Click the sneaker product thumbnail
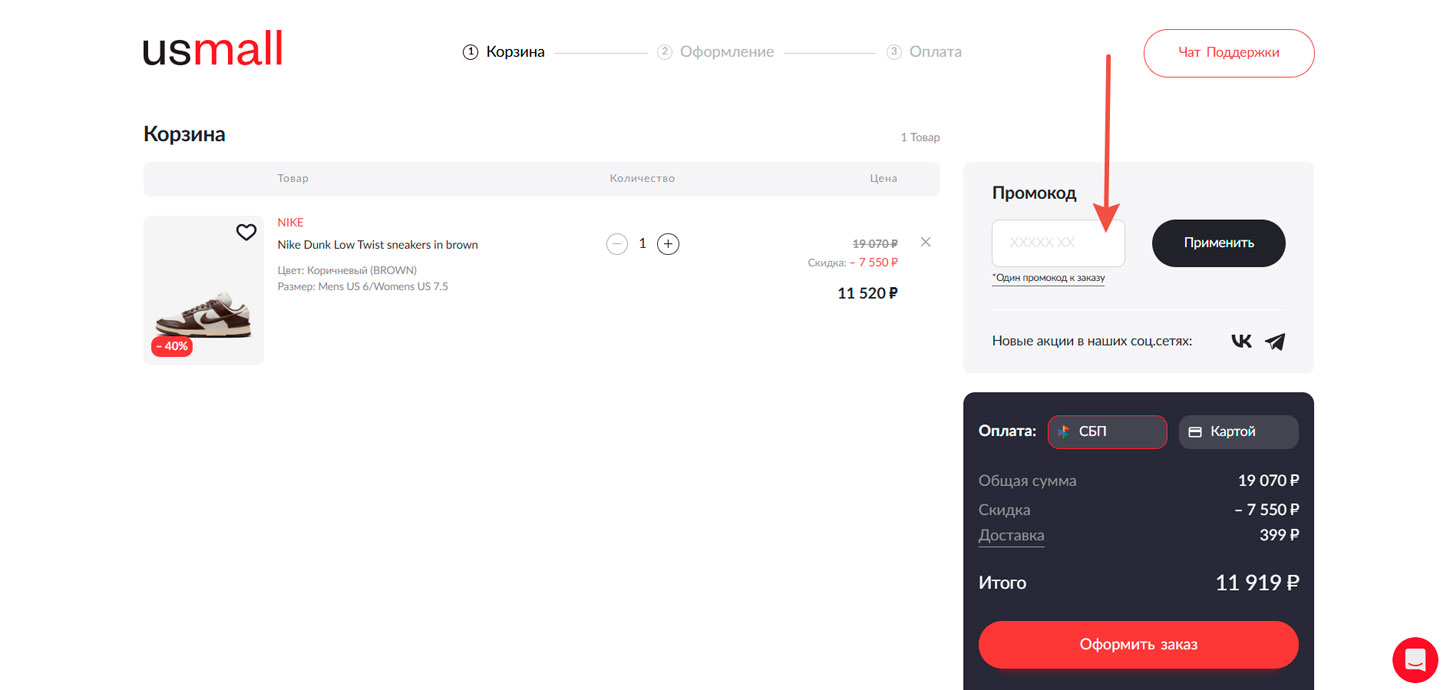This screenshot has height=690, width=1450. pyautogui.click(x=204, y=290)
